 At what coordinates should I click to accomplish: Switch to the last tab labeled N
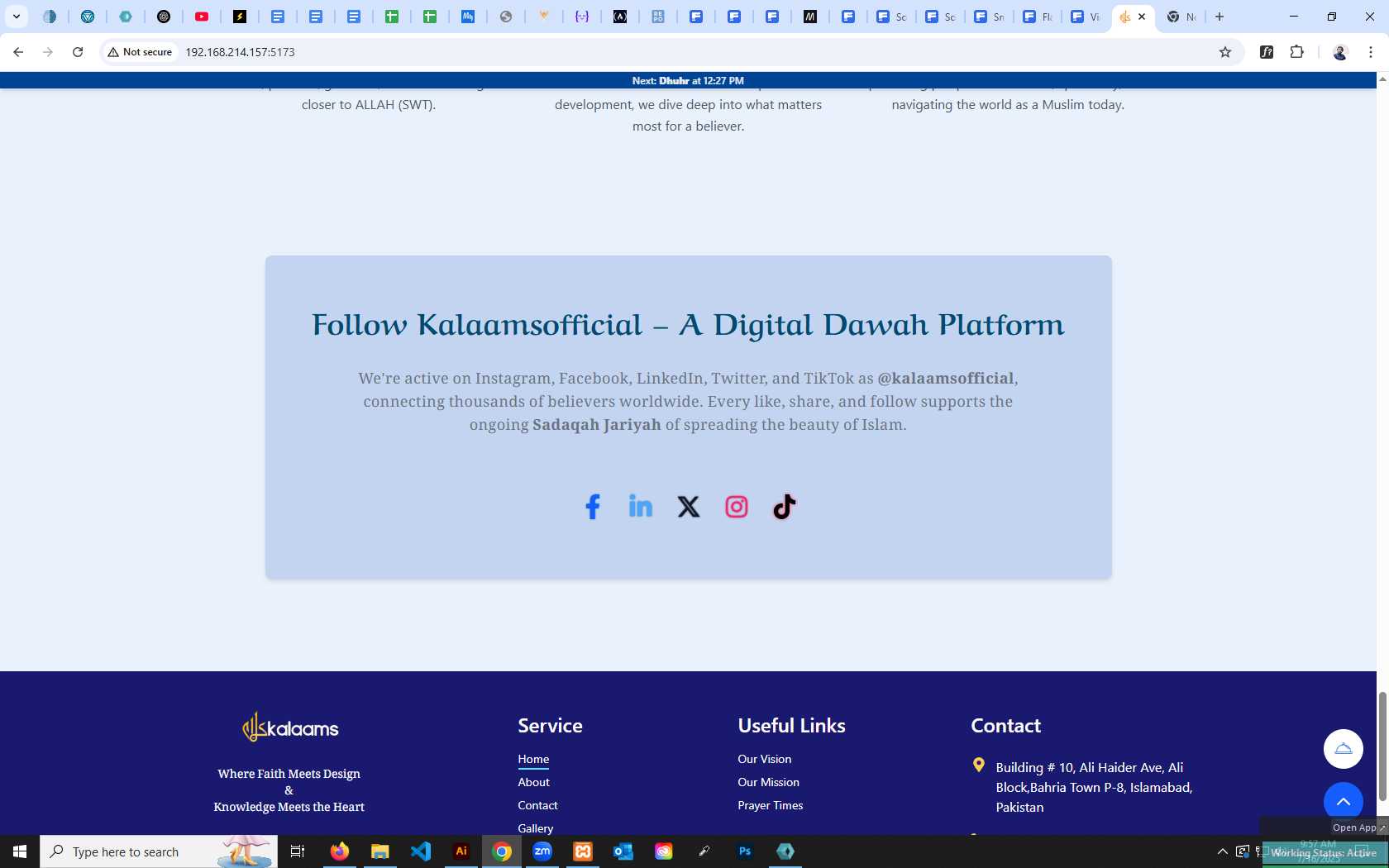[1181, 17]
